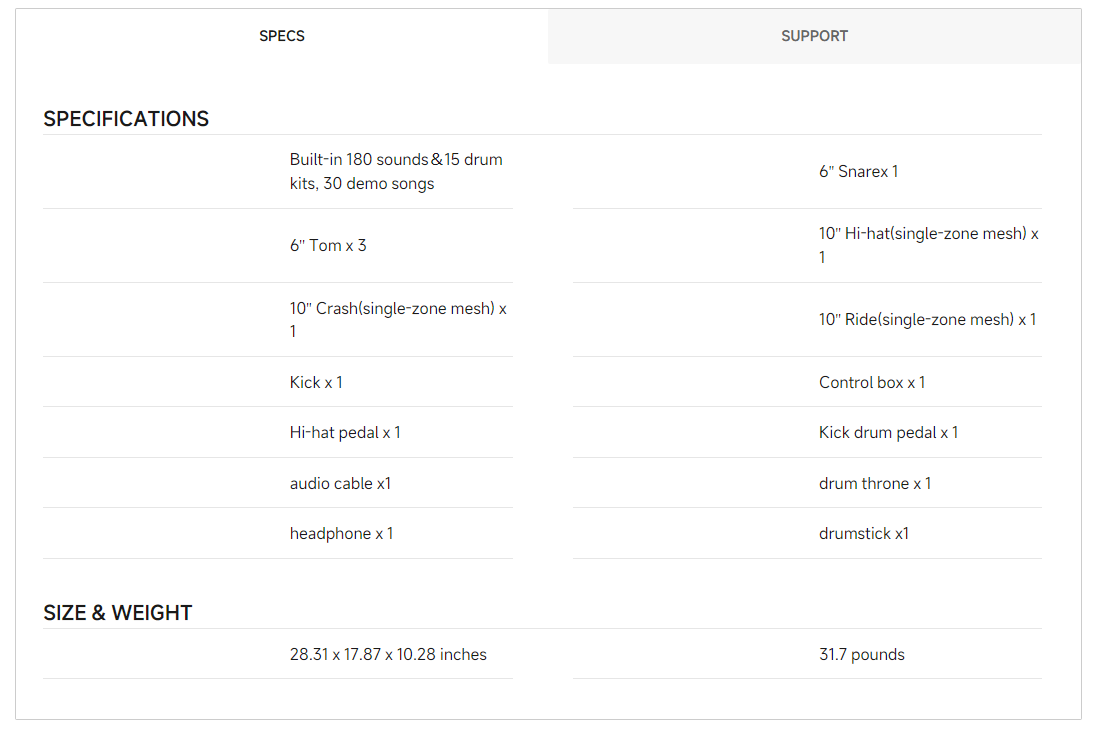
Task: Click the drumstick x1 entry
Action: pyautogui.click(x=863, y=534)
